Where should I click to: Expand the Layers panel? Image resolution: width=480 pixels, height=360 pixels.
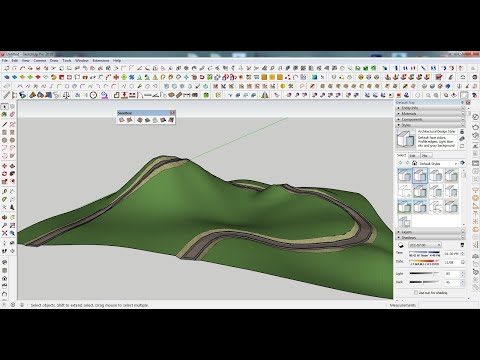pyautogui.click(x=430, y=232)
